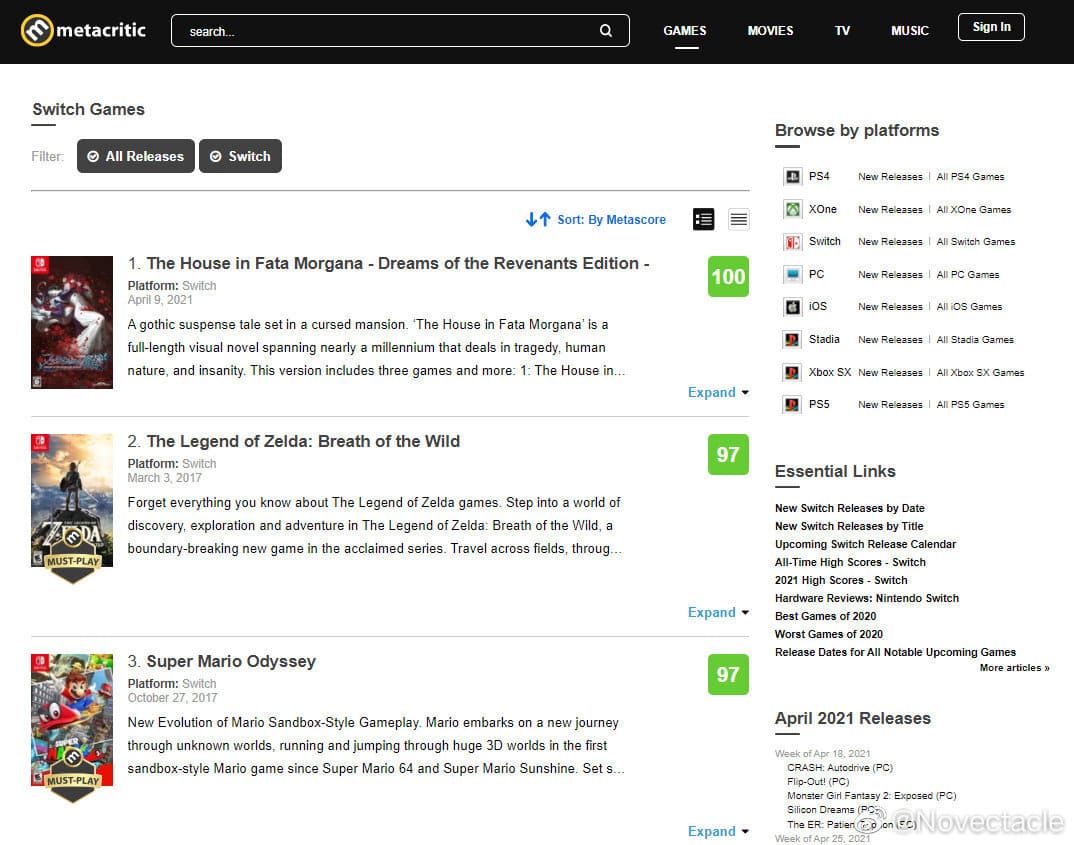This screenshot has height=845, width=1074.
Task: Click the Metacritic logo icon
Action: pos(37,30)
